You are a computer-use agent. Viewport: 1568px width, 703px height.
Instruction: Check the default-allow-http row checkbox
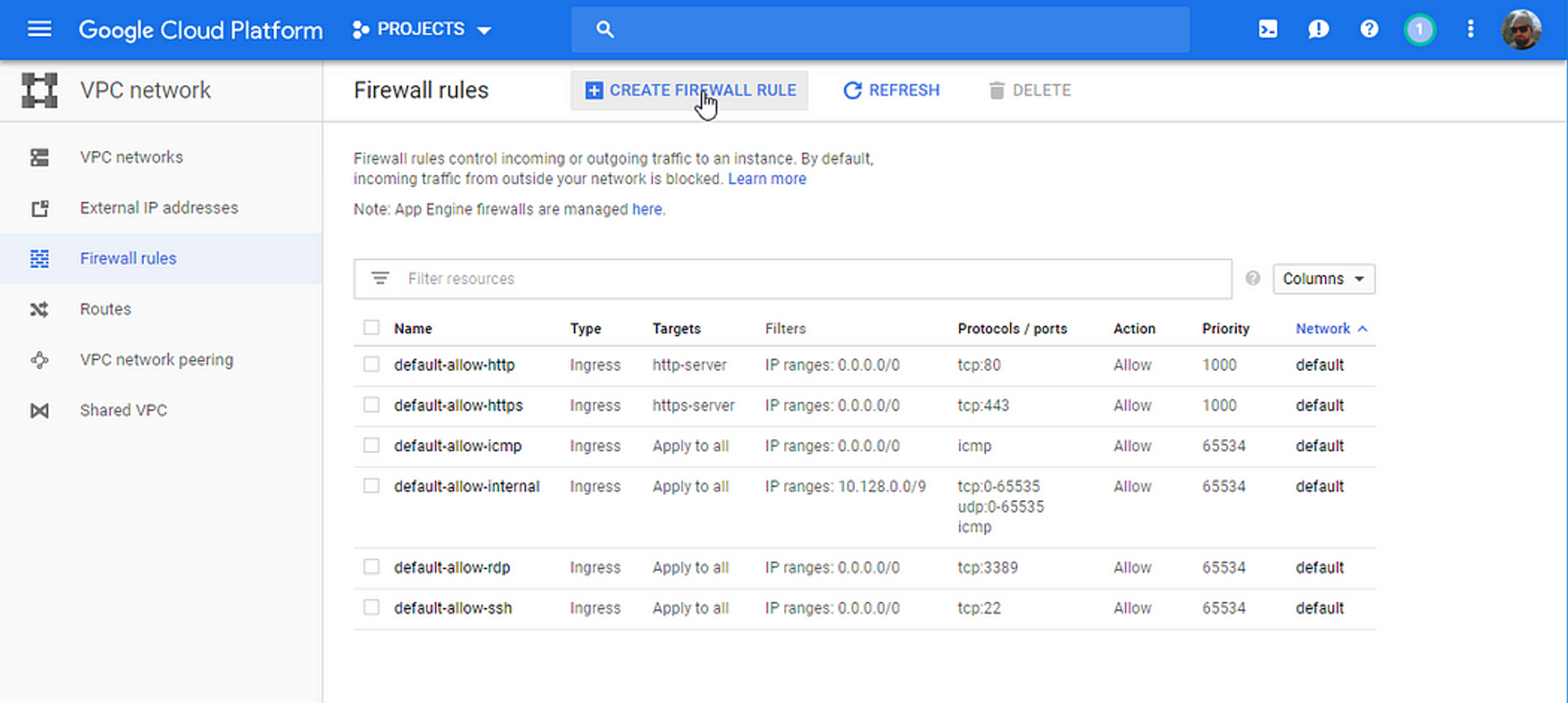click(x=372, y=364)
